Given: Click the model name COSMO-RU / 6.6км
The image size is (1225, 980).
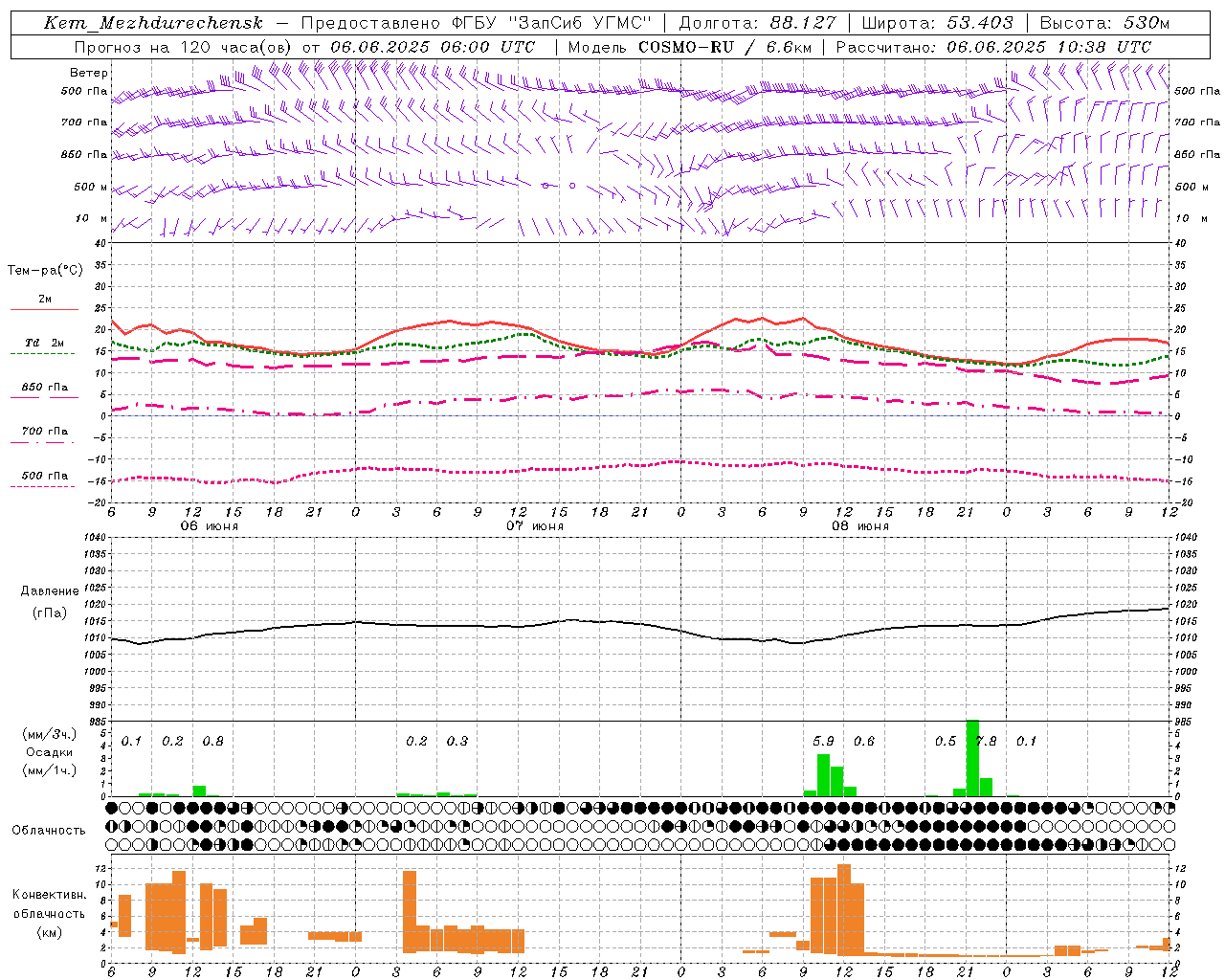Looking at the screenshot, I should 725,47.
